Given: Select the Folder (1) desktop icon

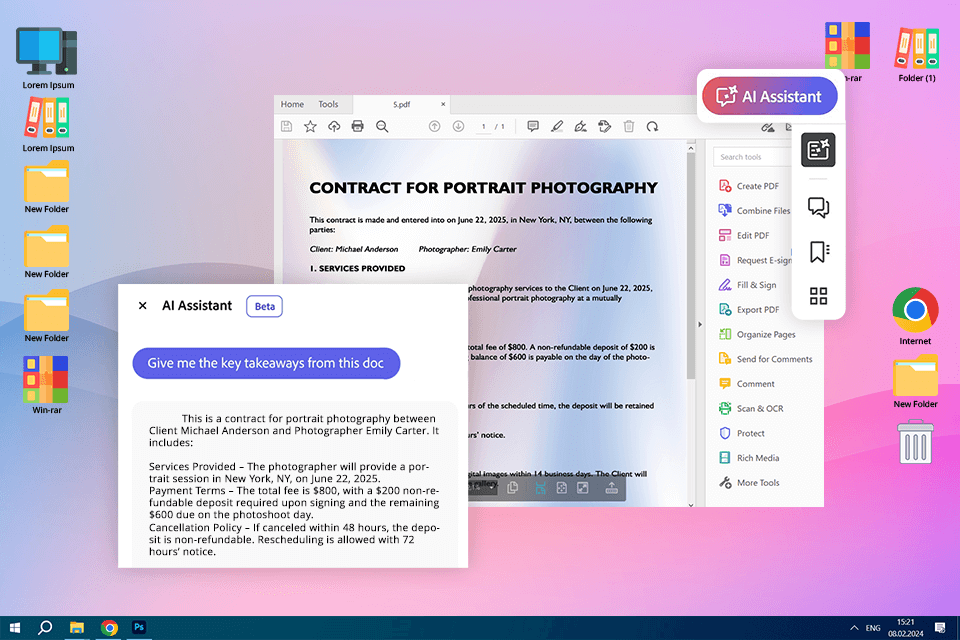Looking at the screenshot, I should (917, 55).
